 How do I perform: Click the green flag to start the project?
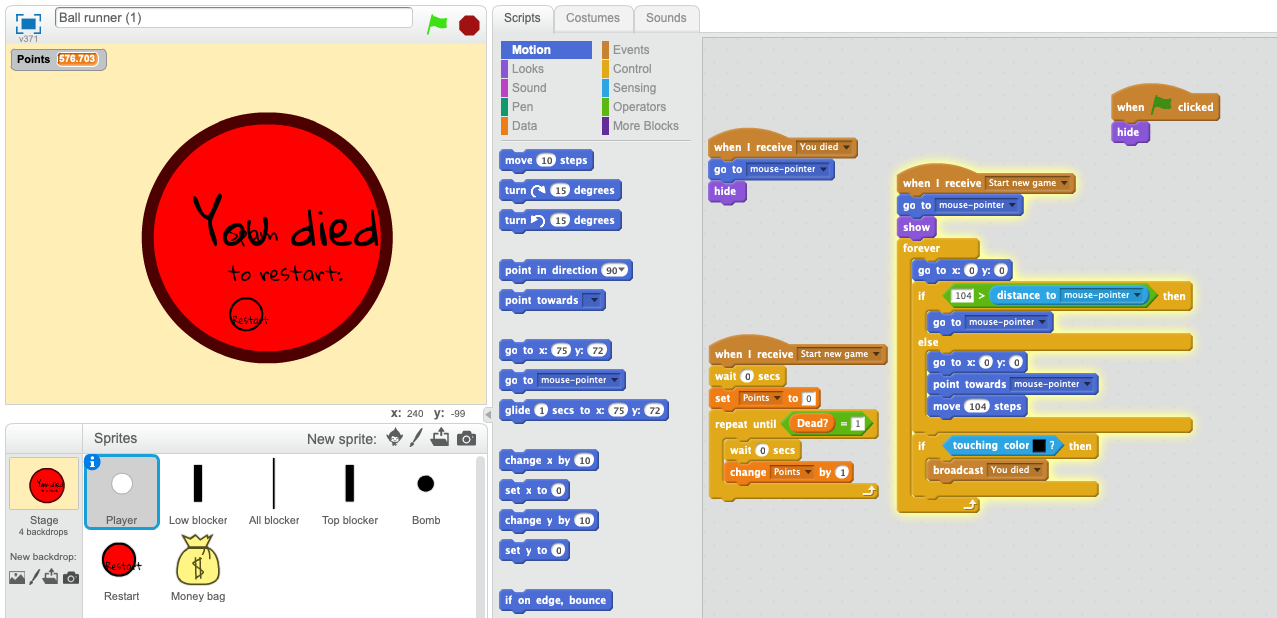437,24
